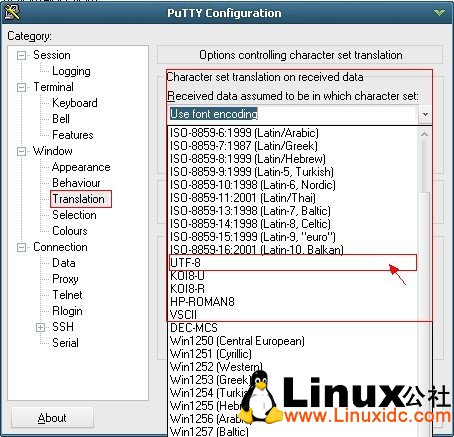Choose ISO-8859-9:1999 (Latin-5, Turkish)
Viewport: 454px width, 437px height.
(293, 172)
